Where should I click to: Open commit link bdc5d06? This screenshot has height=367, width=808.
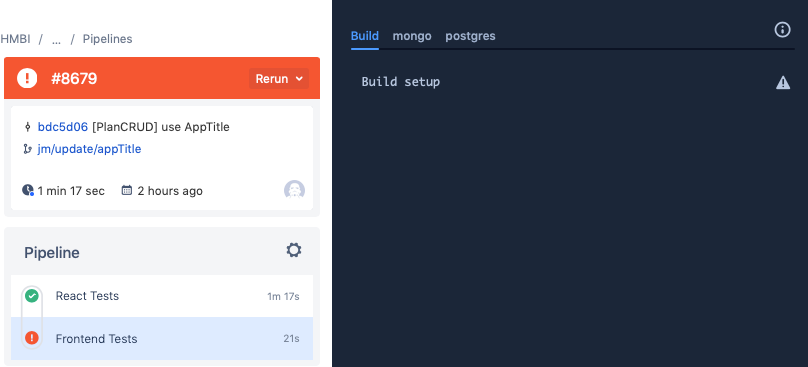tap(63, 127)
